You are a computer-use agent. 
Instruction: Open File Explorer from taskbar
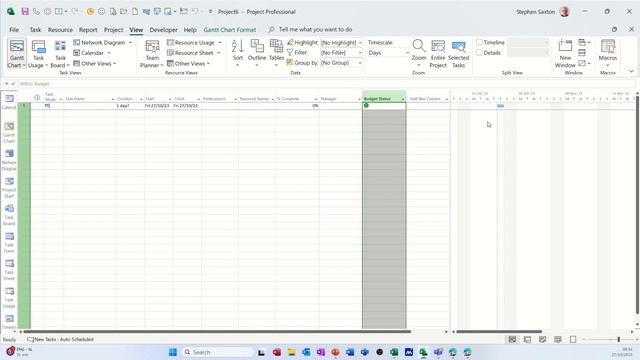pos(291,352)
